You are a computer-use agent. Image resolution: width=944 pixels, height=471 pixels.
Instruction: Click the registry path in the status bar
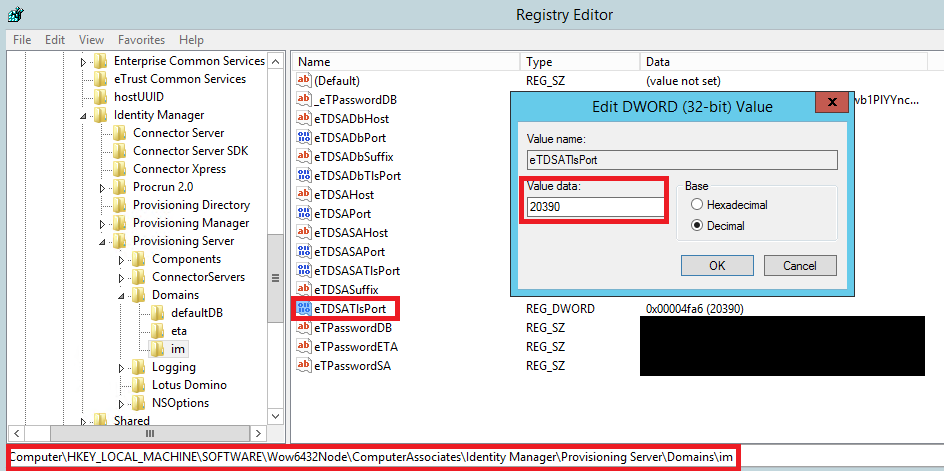pyautogui.click(x=371, y=457)
